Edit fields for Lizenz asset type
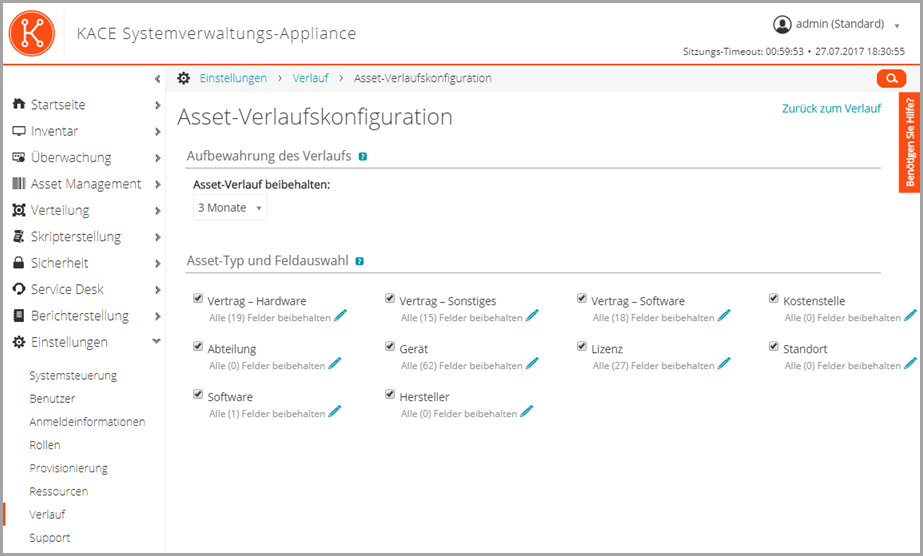 point(724,364)
